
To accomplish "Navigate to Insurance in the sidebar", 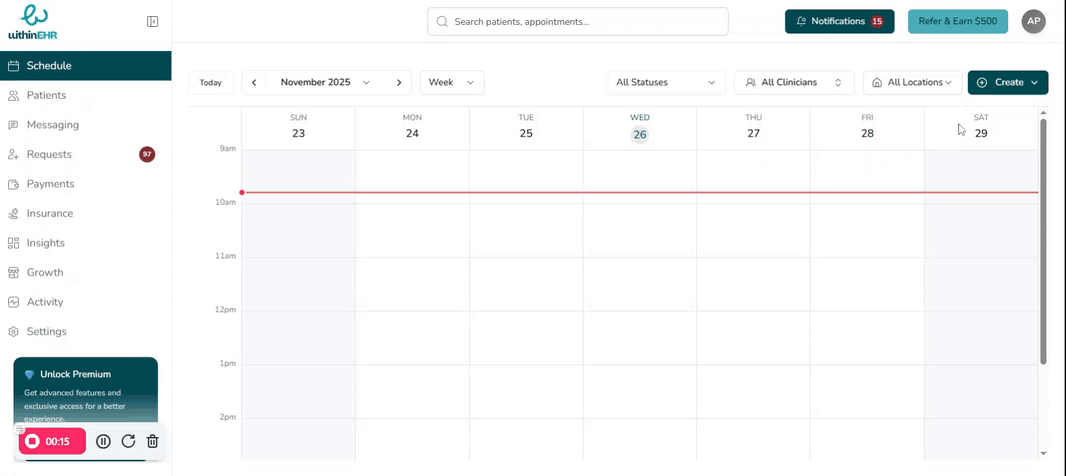I will (x=49, y=213).
